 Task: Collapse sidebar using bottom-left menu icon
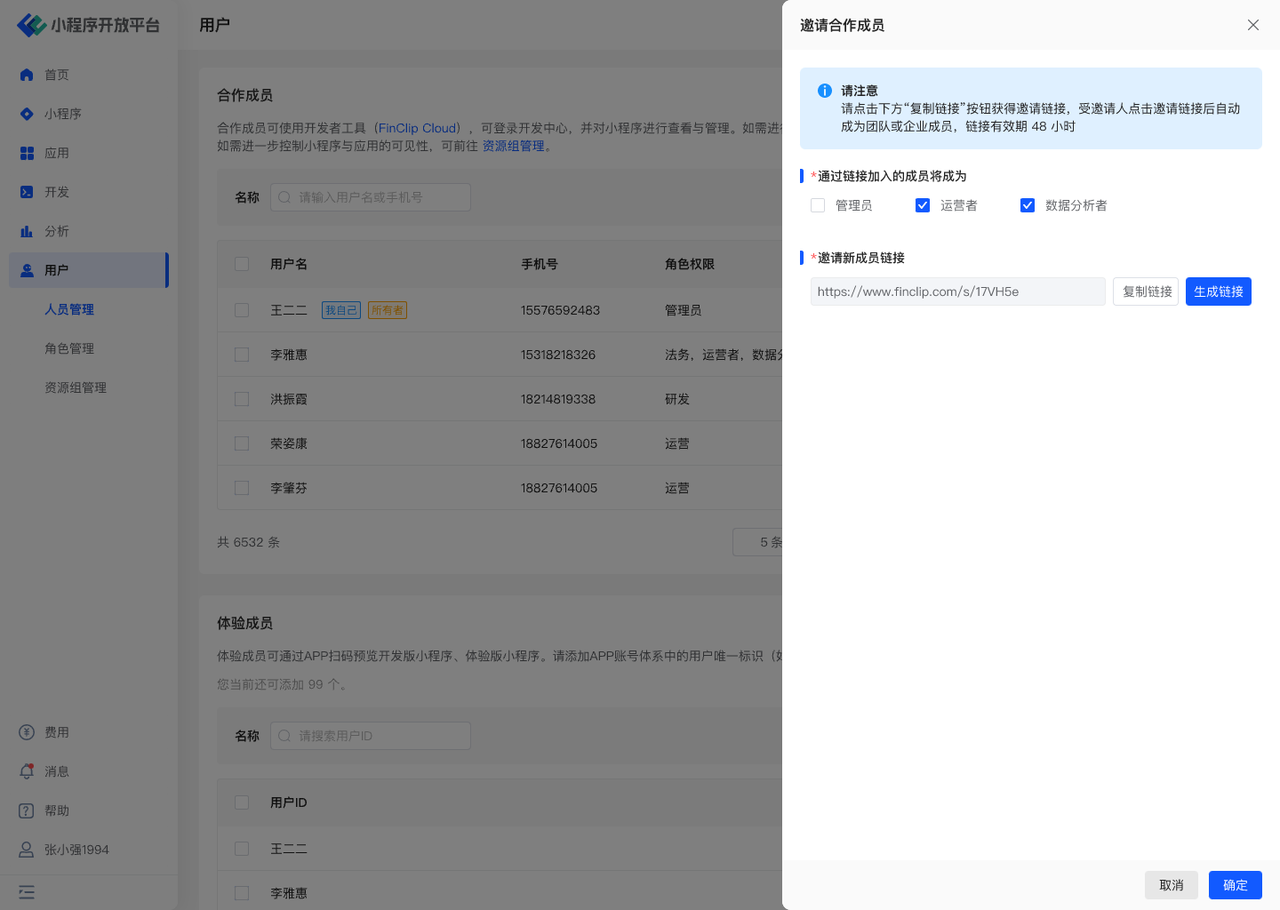pyautogui.click(x=27, y=892)
